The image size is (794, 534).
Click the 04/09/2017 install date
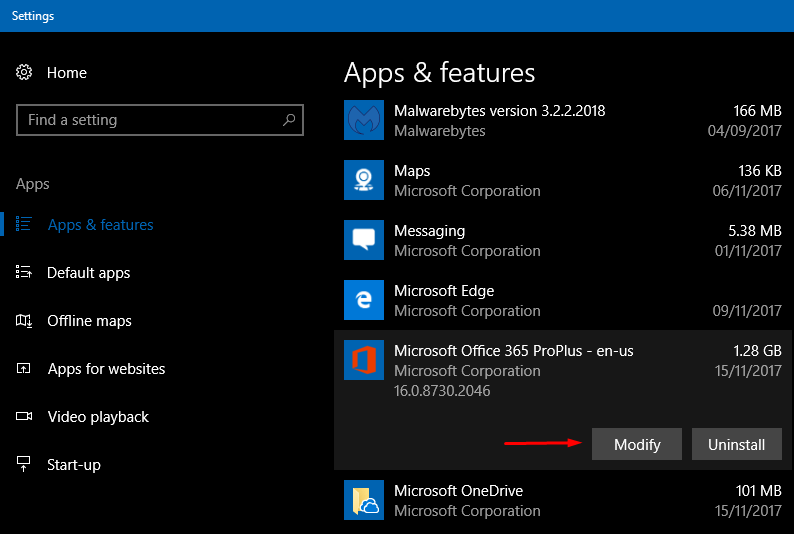pyautogui.click(x=745, y=131)
